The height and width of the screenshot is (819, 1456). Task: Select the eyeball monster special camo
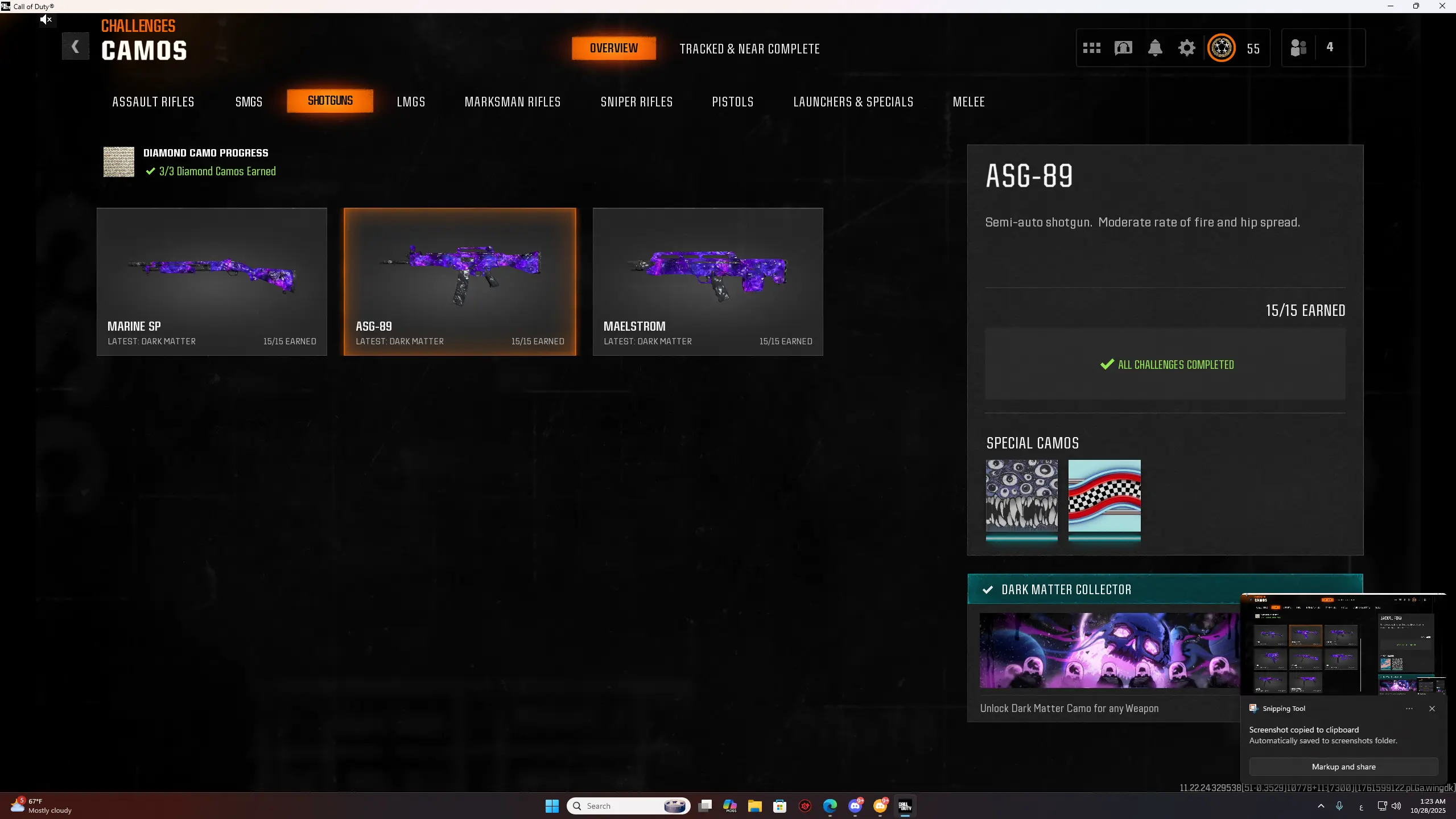(x=1021, y=496)
